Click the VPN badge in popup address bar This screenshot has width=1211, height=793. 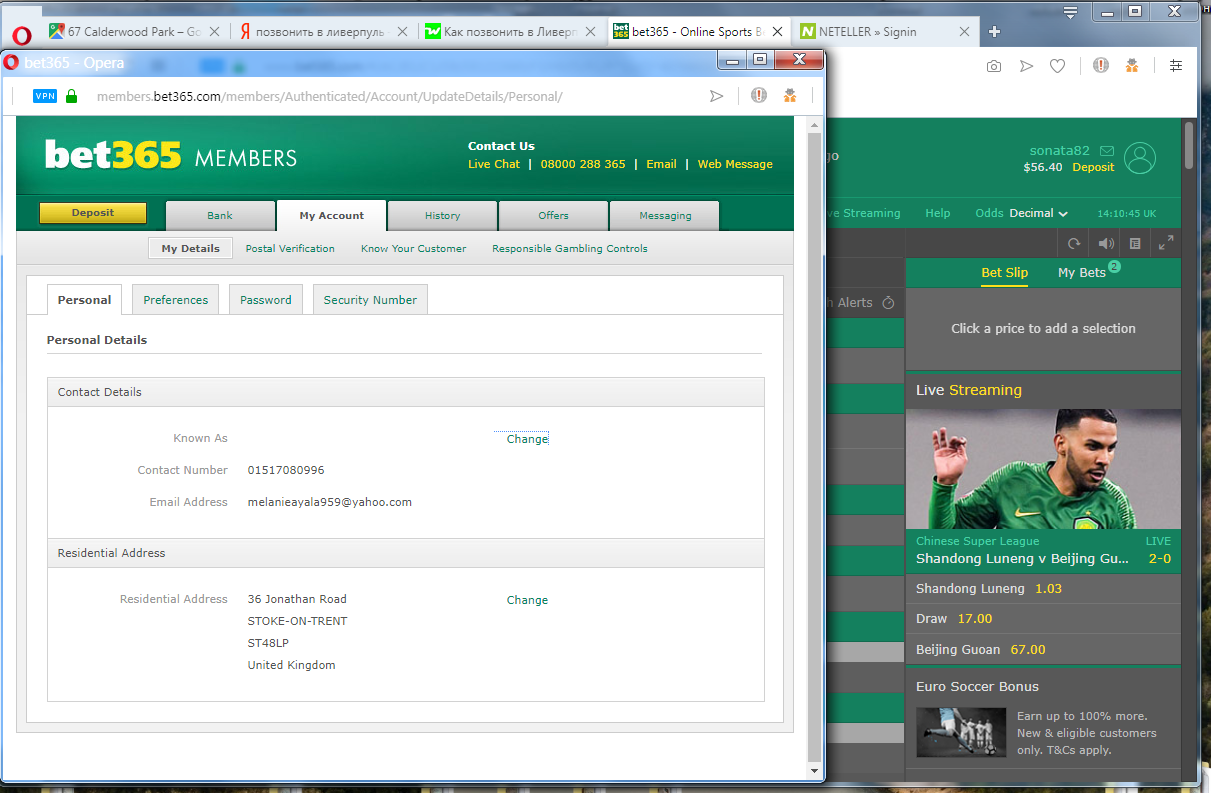(x=45, y=96)
